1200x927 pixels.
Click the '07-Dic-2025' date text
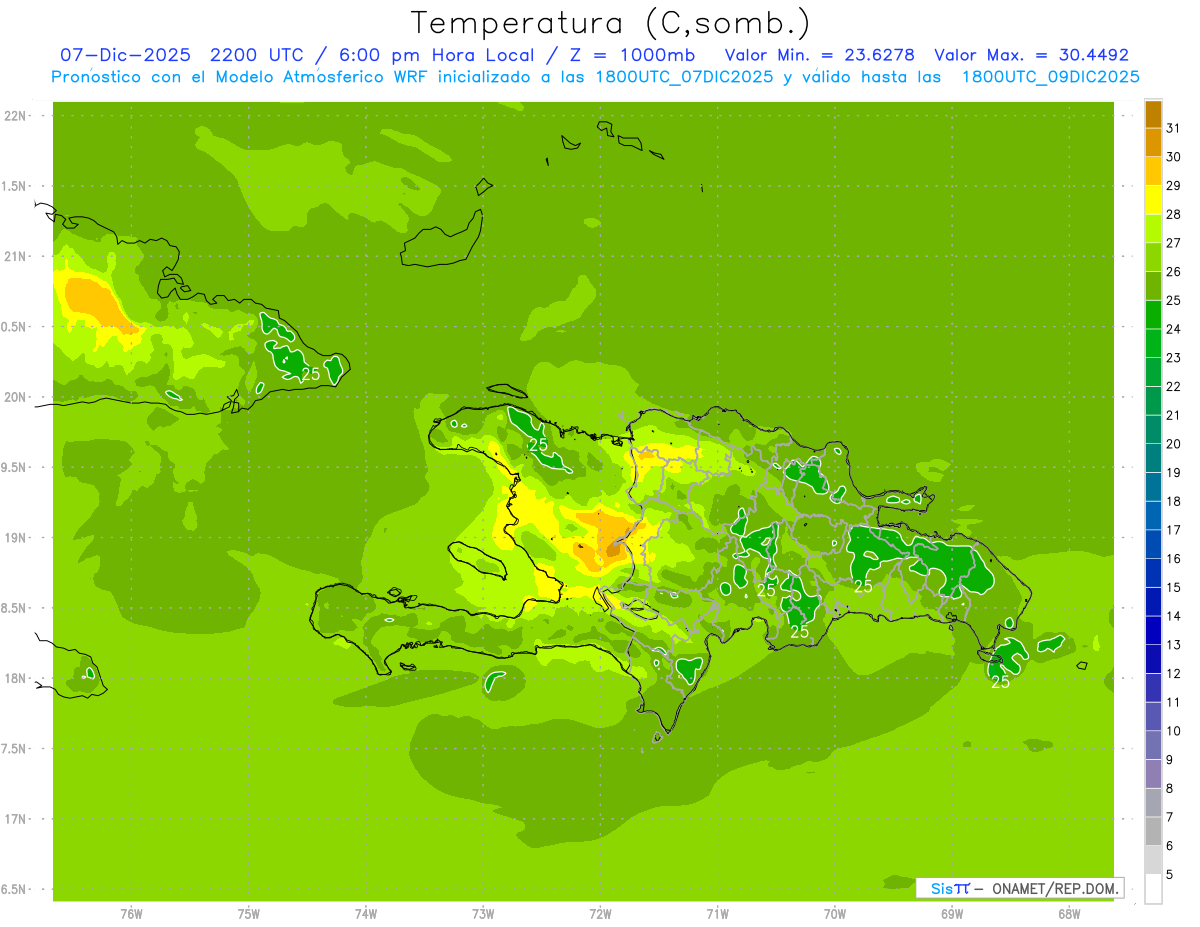tap(125, 55)
